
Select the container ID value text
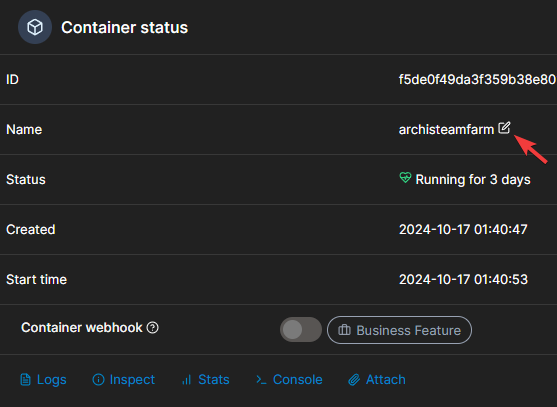click(x=477, y=80)
